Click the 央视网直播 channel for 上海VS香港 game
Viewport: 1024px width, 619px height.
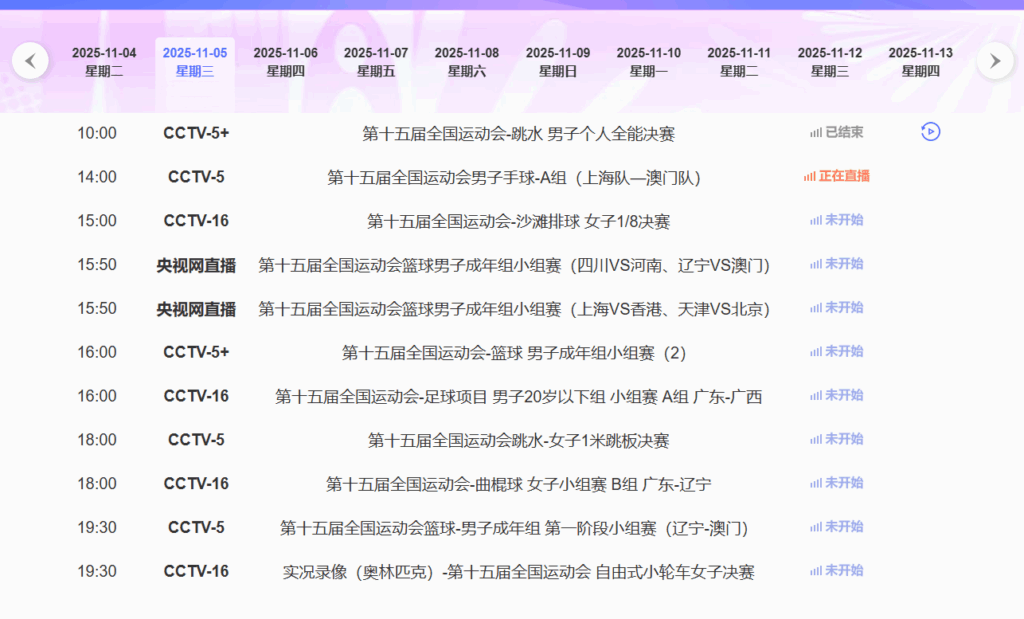coord(196,309)
